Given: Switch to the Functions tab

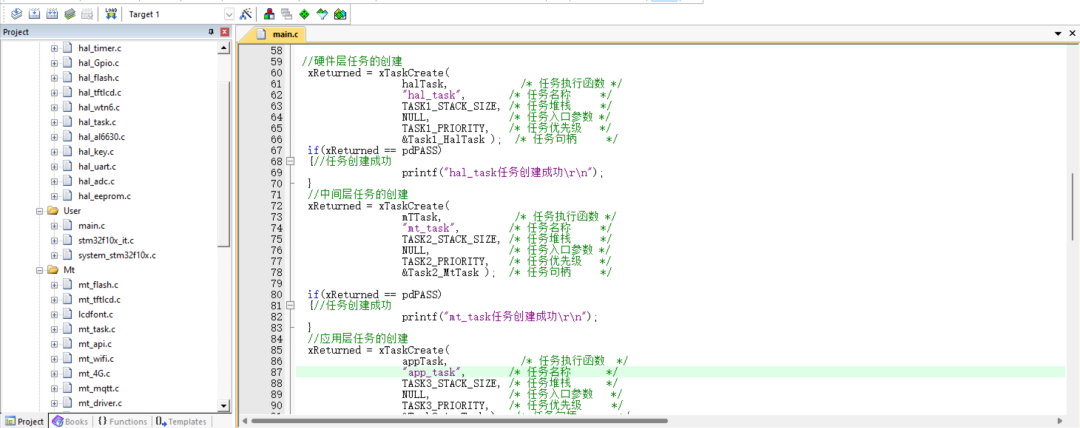Looking at the screenshot, I should coord(123,421).
